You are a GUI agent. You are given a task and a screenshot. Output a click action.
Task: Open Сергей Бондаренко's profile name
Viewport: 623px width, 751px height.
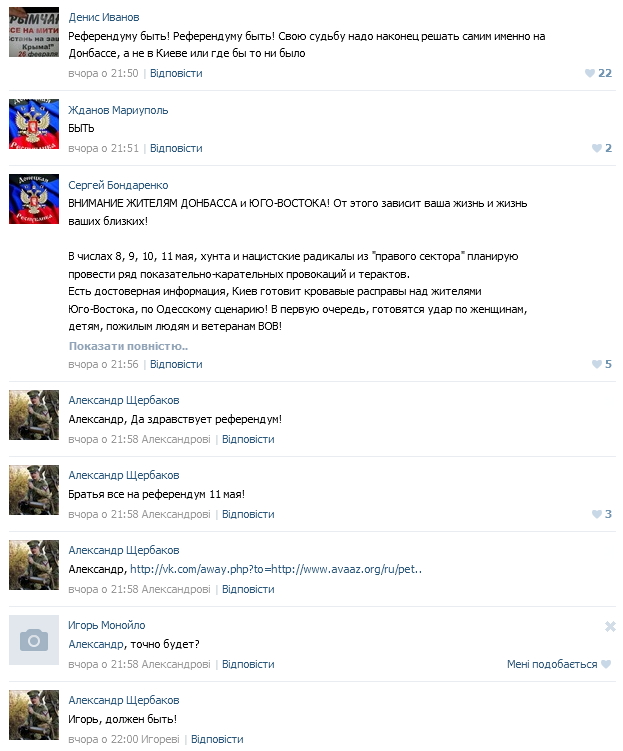click(x=118, y=185)
